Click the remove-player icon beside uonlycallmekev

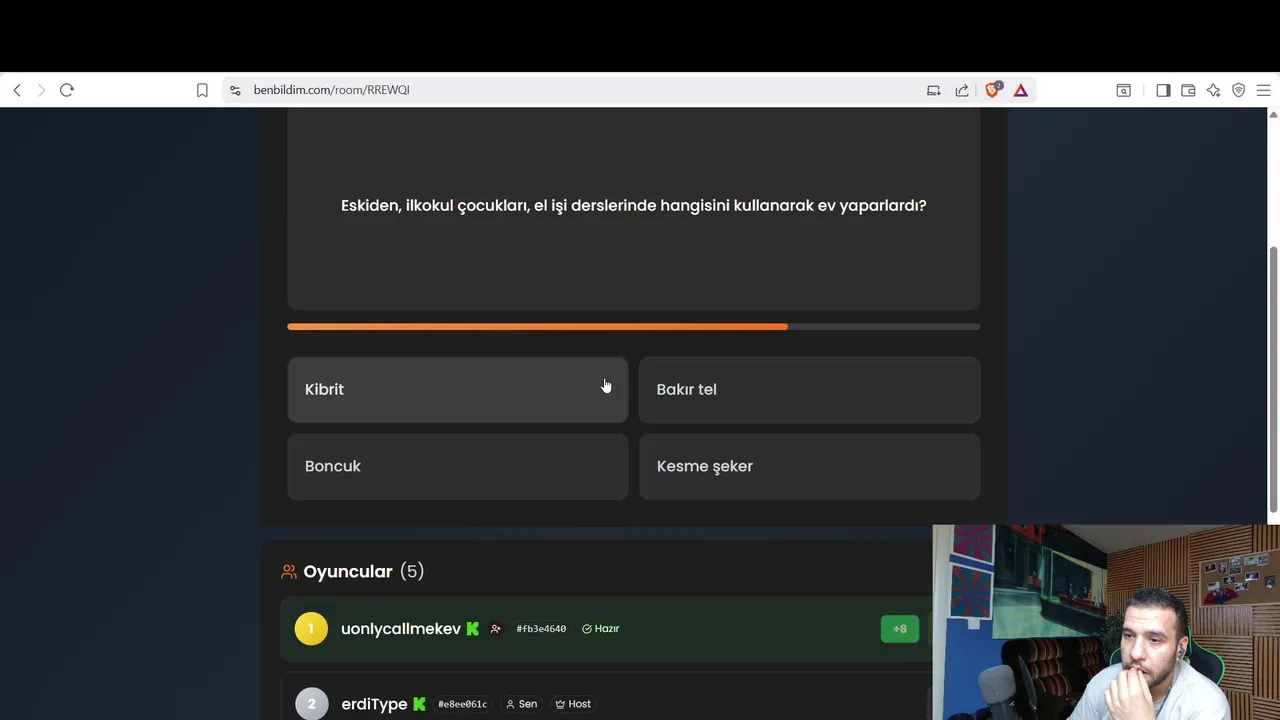coord(495,629)
